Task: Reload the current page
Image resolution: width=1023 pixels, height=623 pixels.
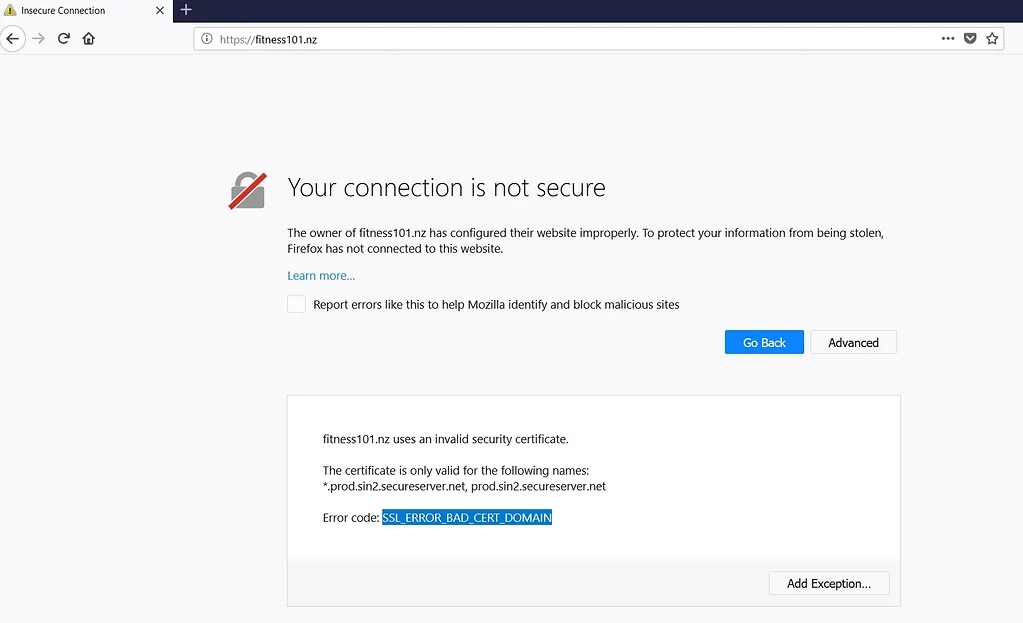Action: click(x=64, y=39)
